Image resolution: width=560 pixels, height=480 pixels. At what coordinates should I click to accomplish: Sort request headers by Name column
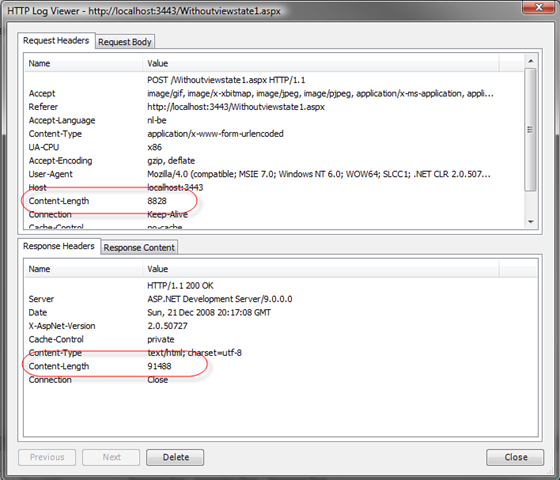point(84,63)
